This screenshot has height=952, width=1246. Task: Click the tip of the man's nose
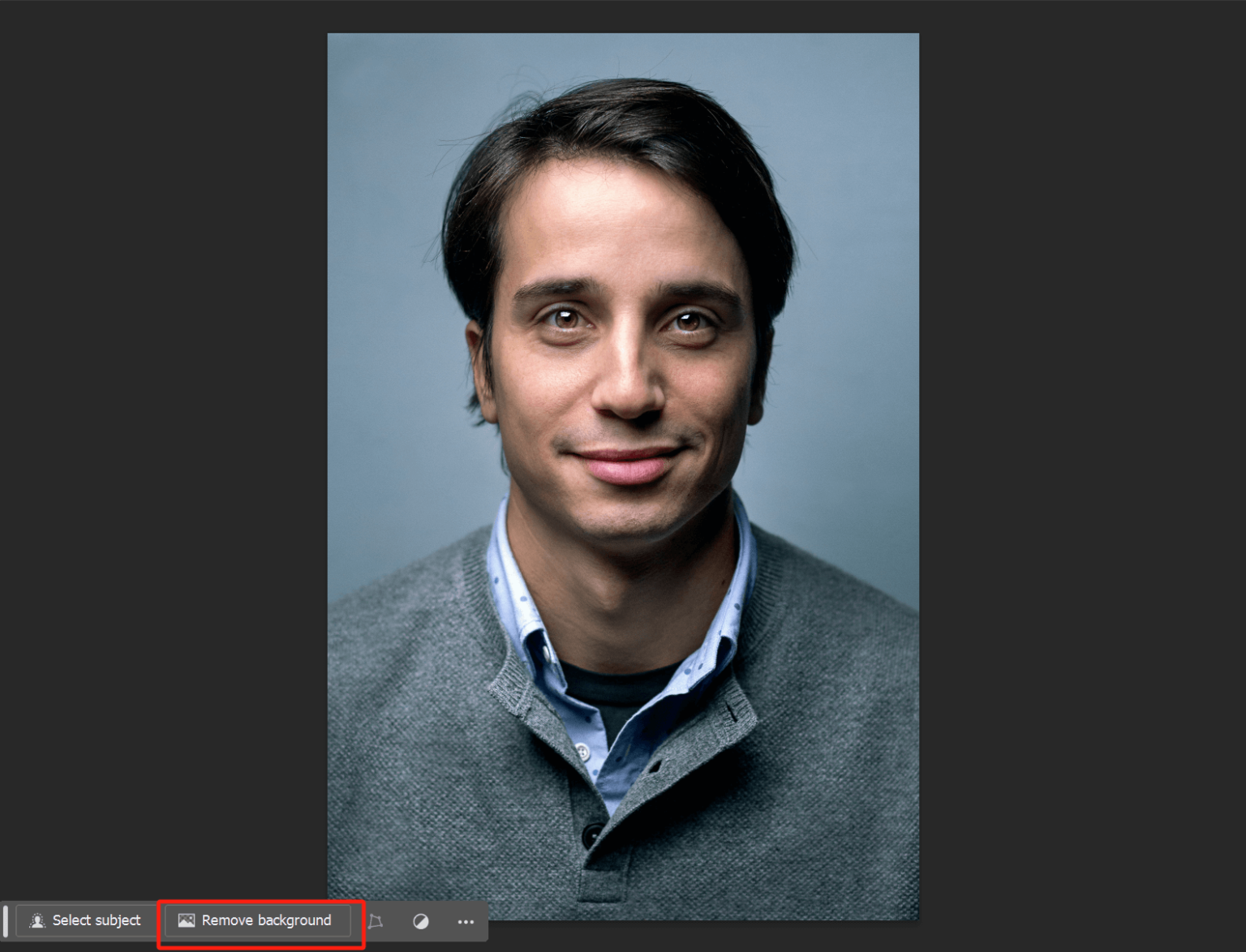click(x=627, y=400)
